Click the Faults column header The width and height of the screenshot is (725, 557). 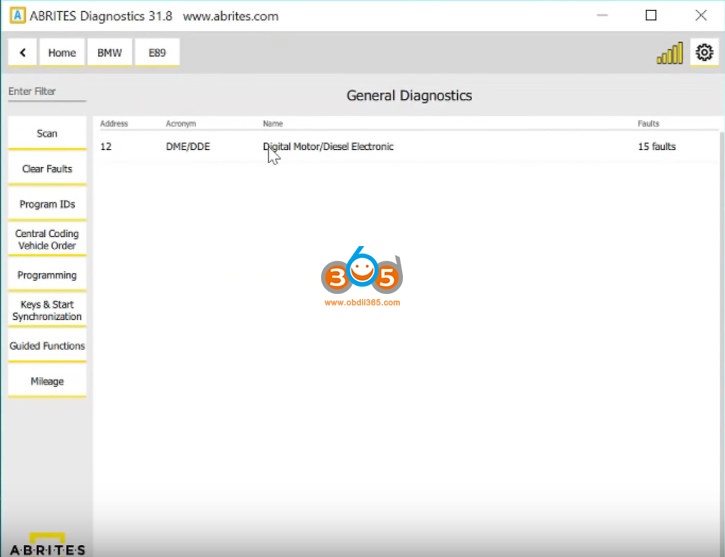pos(648,123)
